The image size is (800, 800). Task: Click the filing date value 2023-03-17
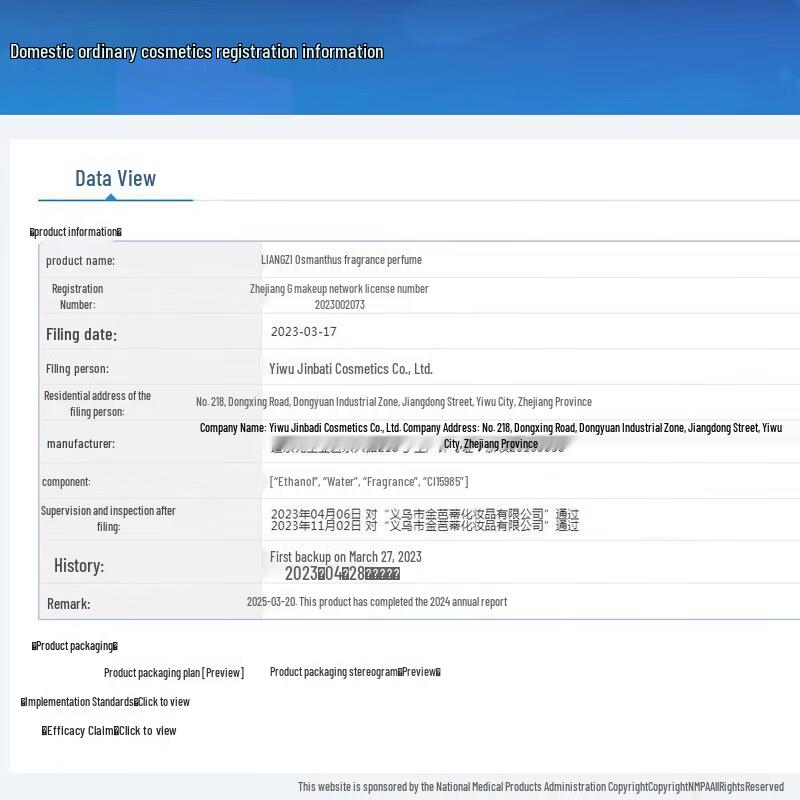(303, 332)
